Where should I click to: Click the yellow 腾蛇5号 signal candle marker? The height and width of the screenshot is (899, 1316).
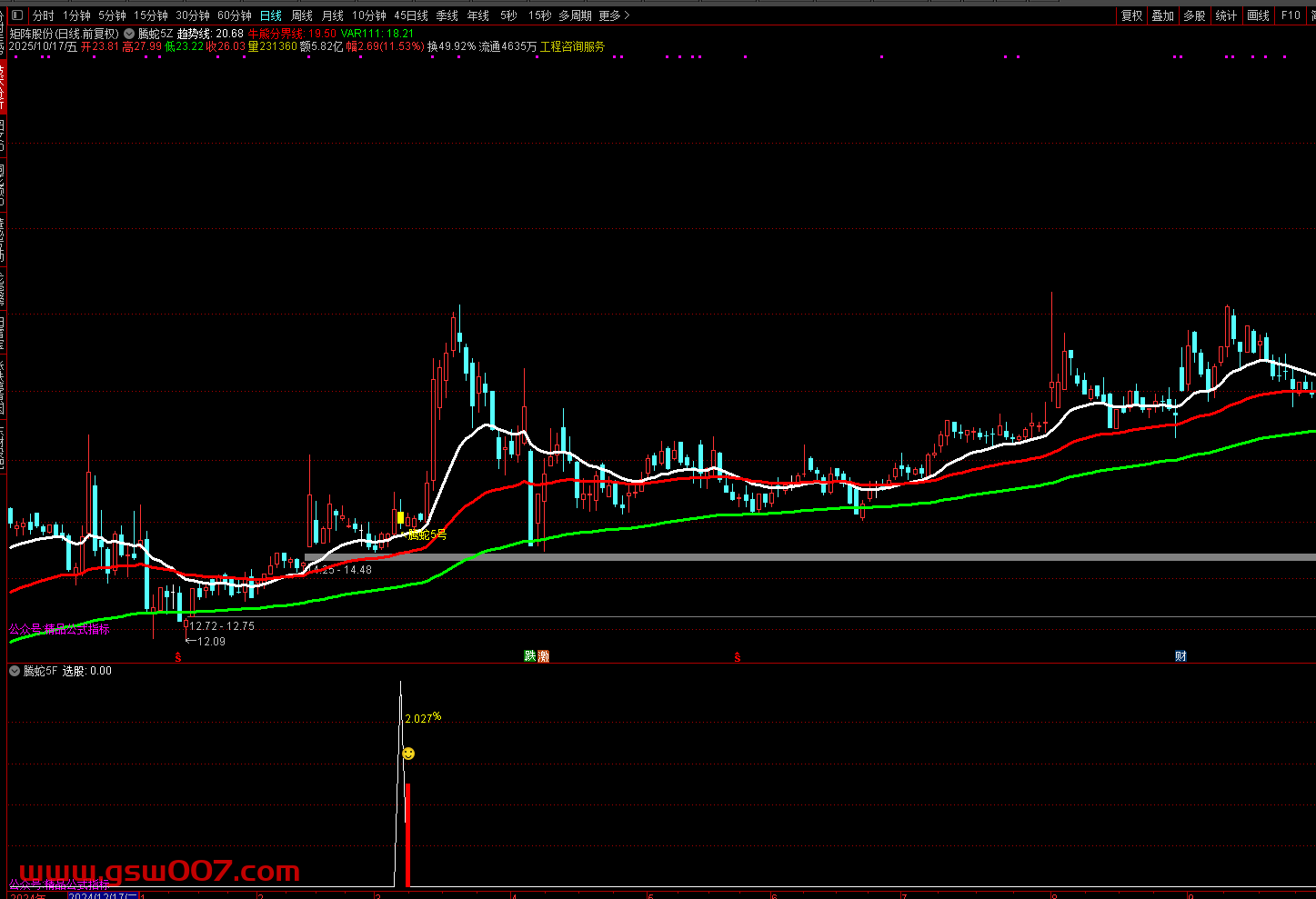[400, 518]
